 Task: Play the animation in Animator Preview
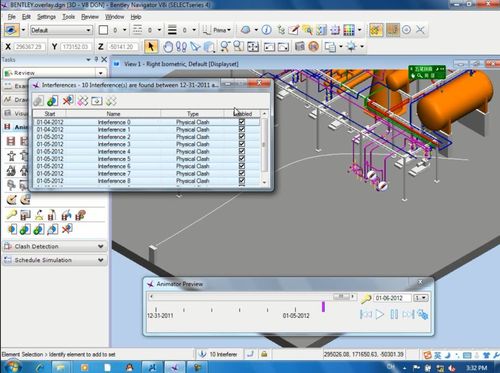[380, 314]
